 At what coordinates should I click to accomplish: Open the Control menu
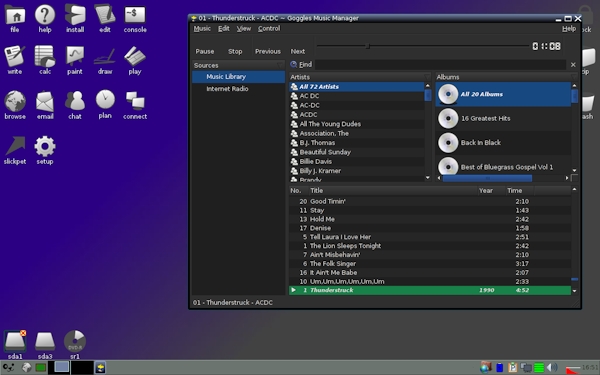269,28
